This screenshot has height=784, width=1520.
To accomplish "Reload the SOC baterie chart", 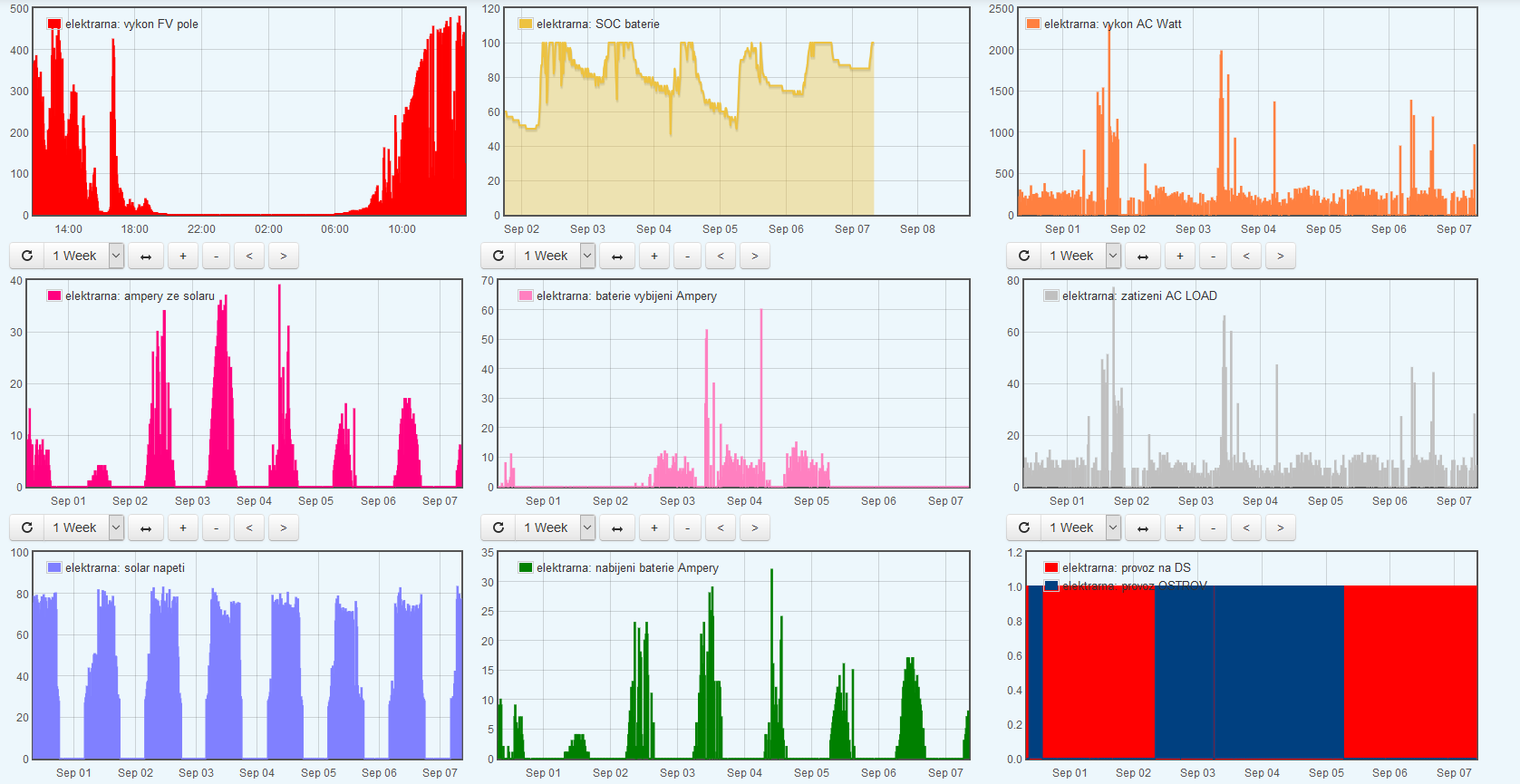I will click(x=499, y=256).
